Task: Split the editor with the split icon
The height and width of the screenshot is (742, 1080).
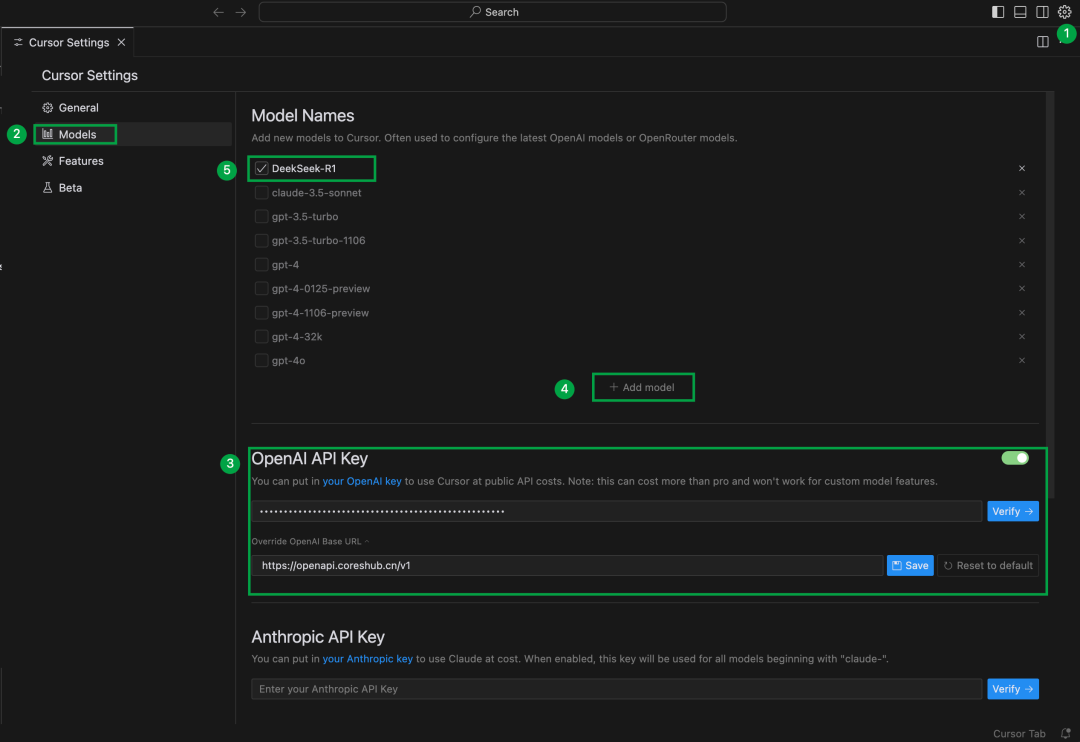Action: click(1042, 42)
